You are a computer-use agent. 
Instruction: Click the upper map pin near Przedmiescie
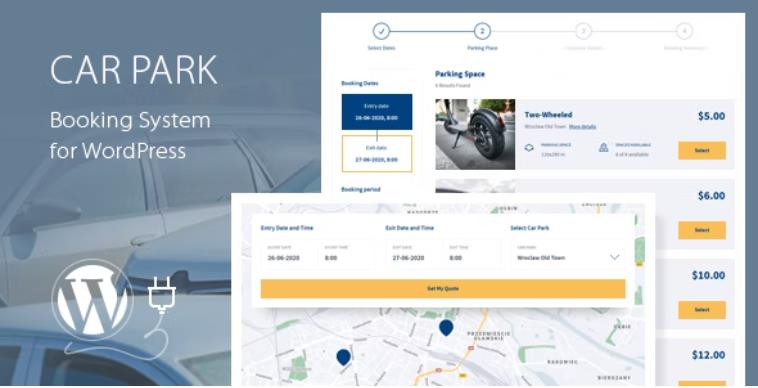[x=446, y=328]
